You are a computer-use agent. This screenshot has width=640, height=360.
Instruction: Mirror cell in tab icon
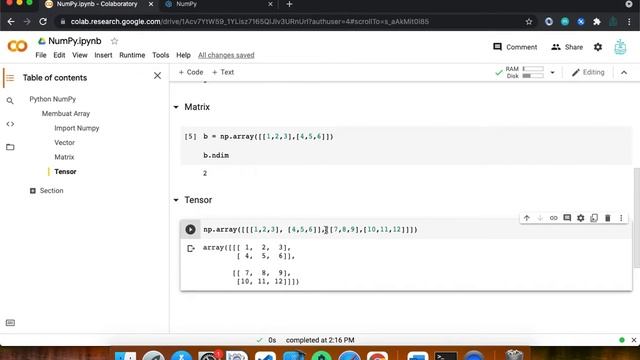[594, 218]
